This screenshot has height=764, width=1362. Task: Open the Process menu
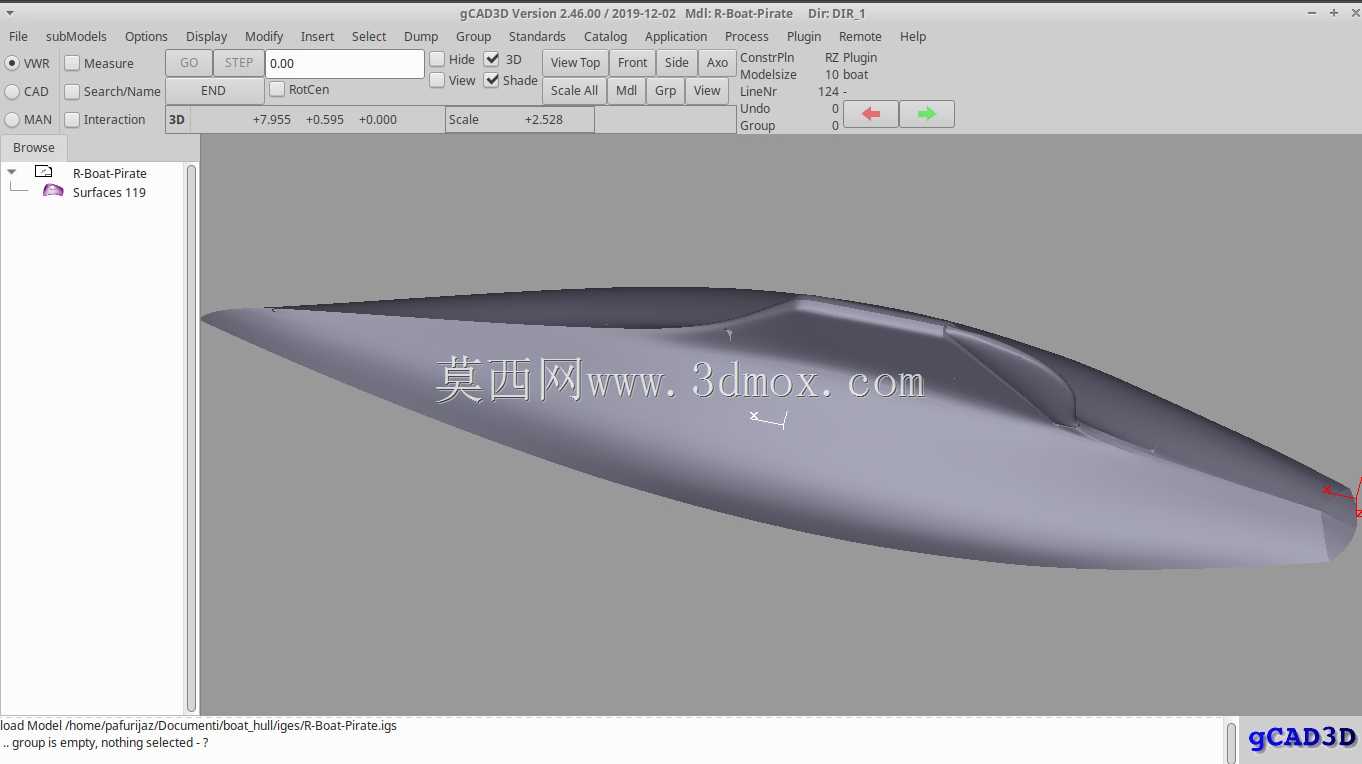[747, 36]
